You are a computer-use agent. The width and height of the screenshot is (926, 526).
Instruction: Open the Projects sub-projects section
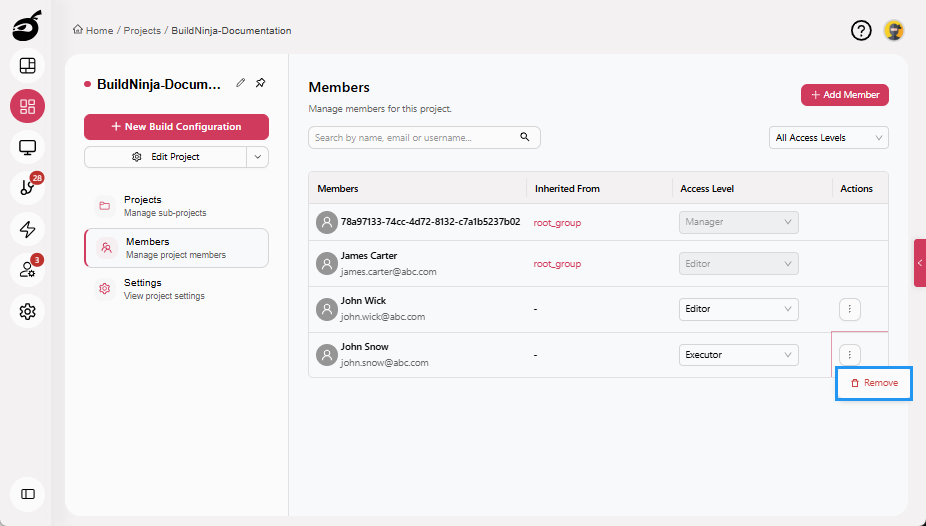[x=176, y=206]
